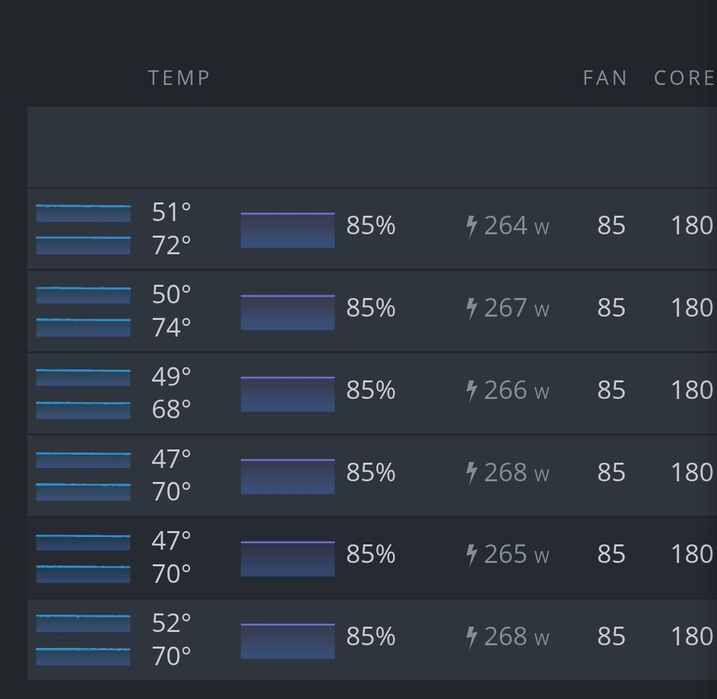717x699 pixels.
Task: Open the temperature graph beside 51°
Action: [83, 213]
